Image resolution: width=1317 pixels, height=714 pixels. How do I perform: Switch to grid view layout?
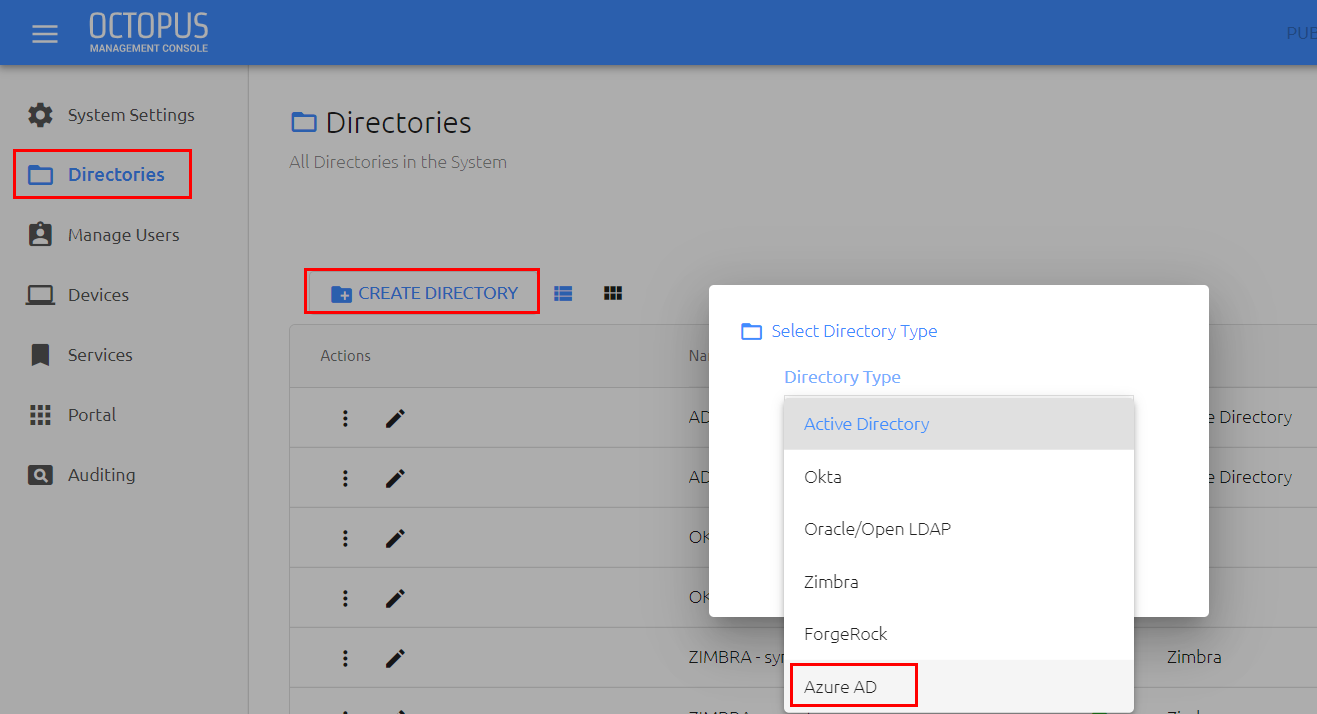tap(613, 293)
